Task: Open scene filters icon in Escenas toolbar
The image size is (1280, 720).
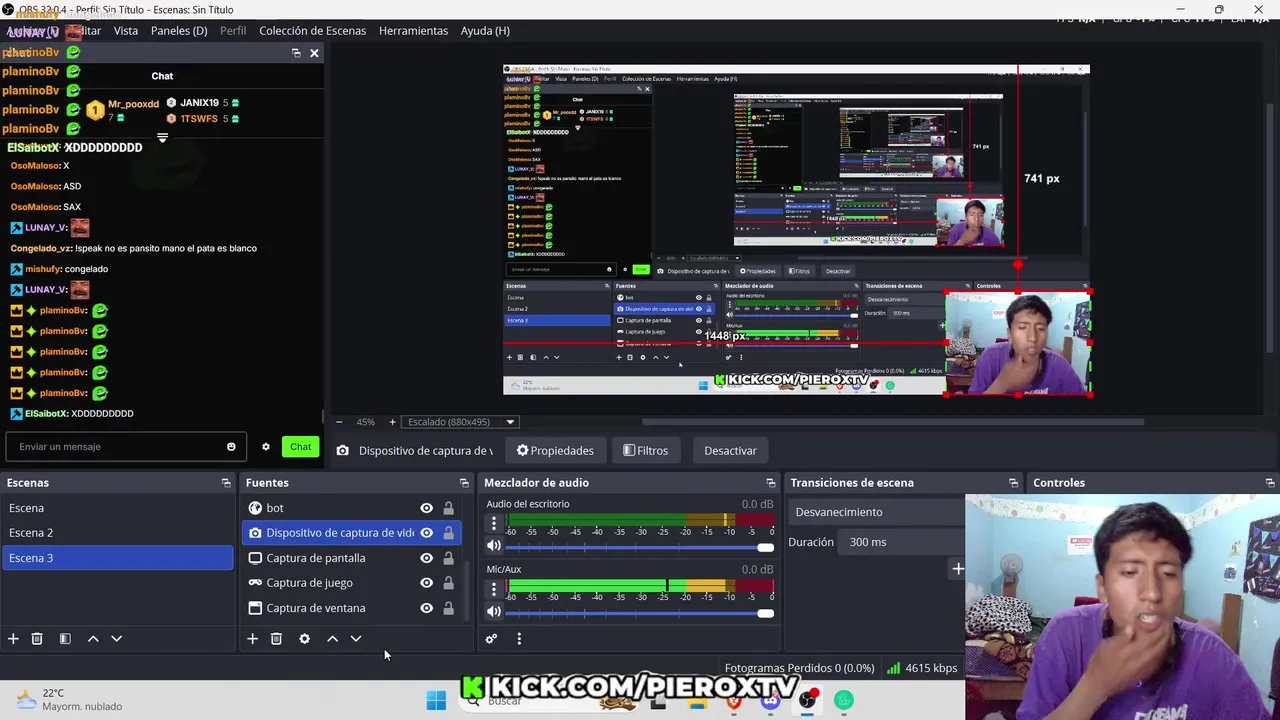Action: [65, 638]
